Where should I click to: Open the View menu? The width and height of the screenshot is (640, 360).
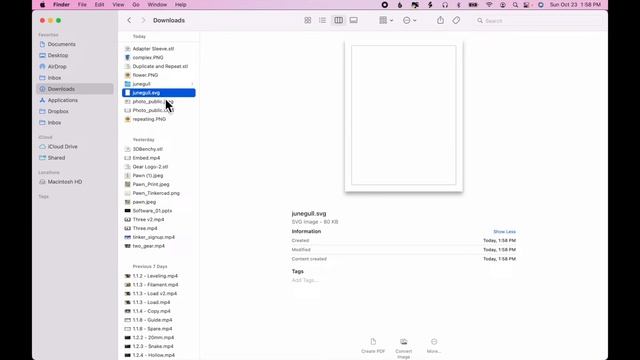[x=118, y=5]
